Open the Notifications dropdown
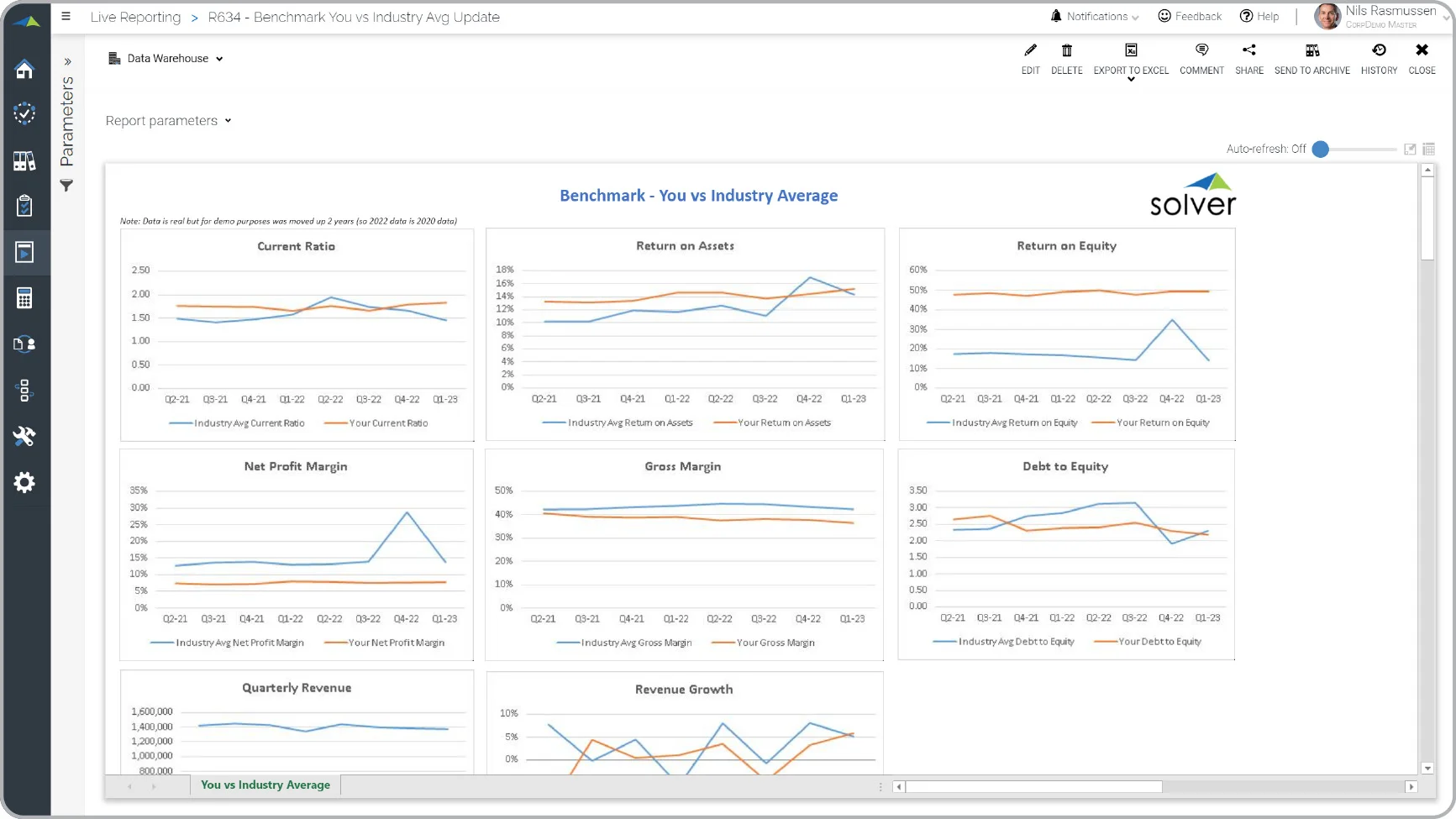The width and height of the screenshot is (1456, 819). (1092, 16)
